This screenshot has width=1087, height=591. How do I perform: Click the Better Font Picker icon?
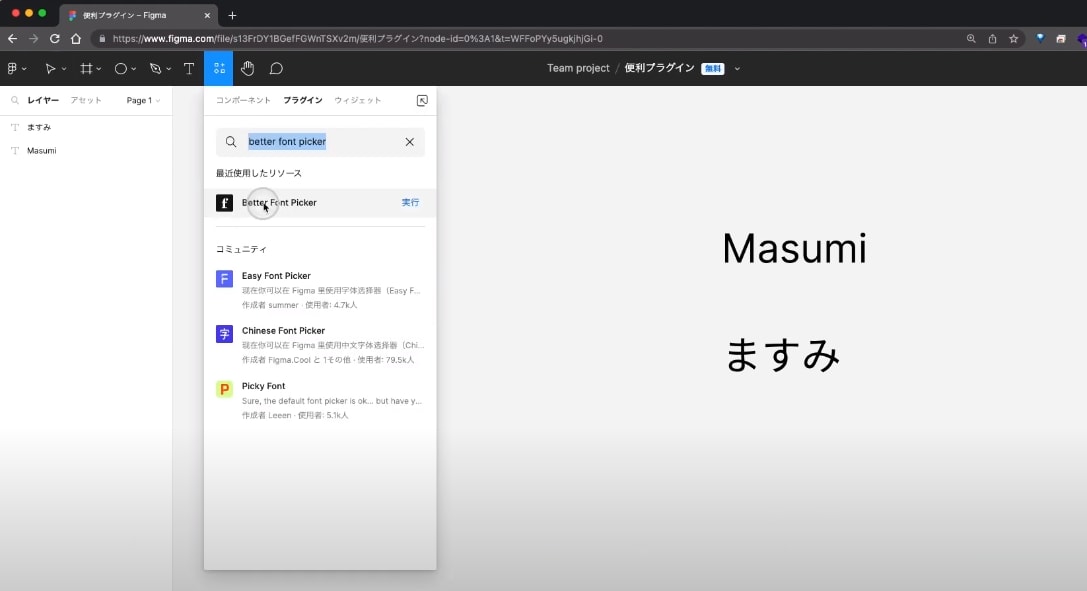tap(225, 202)
